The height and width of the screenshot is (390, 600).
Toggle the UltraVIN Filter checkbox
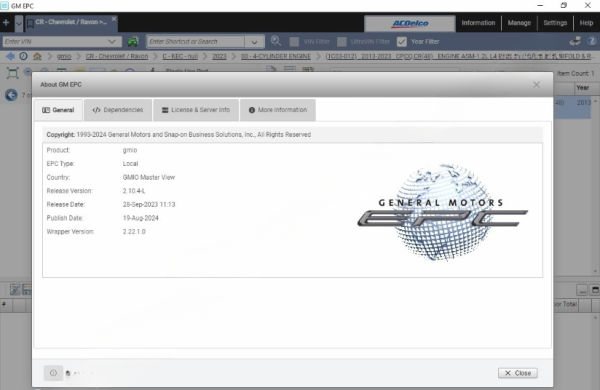[x=342, y=42]
